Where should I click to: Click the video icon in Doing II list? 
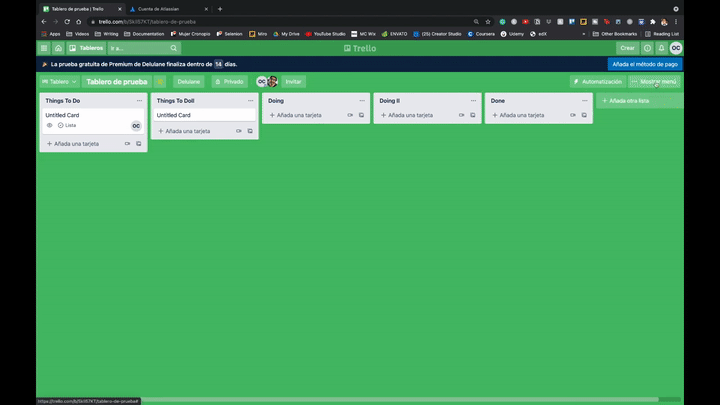point(461,115)
